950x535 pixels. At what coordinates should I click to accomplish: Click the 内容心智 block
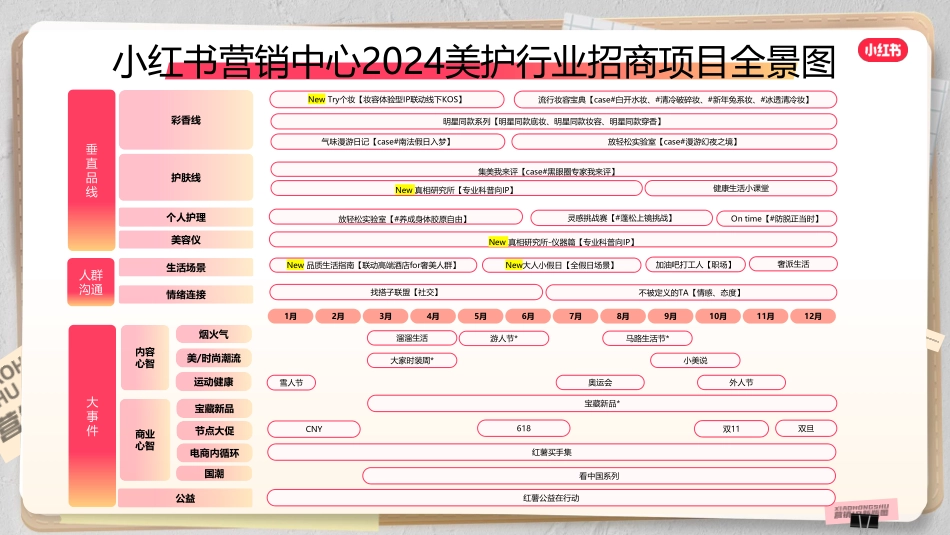[x=145, y=357]
